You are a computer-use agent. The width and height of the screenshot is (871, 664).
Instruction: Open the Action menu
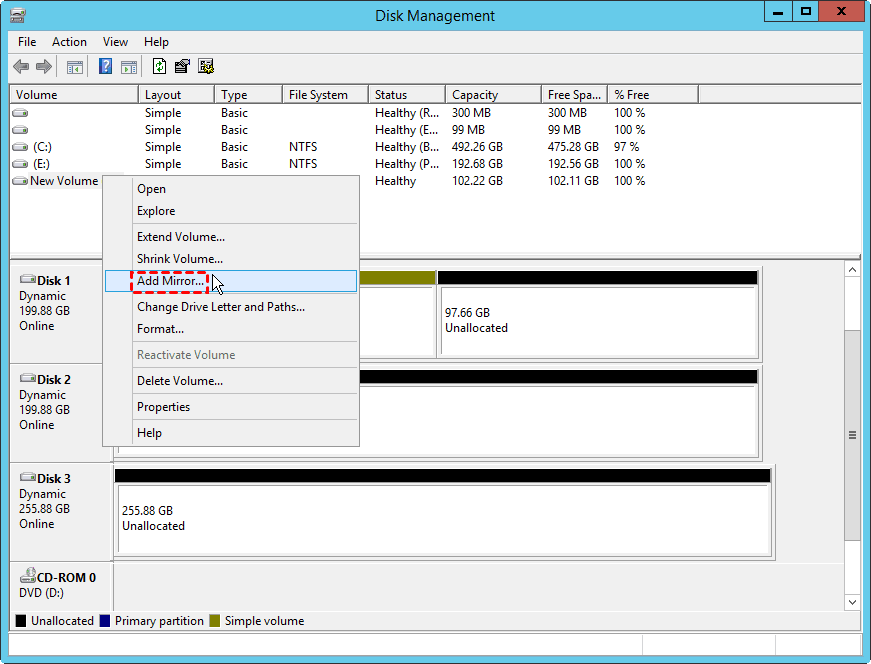click(x=69, y=42)
